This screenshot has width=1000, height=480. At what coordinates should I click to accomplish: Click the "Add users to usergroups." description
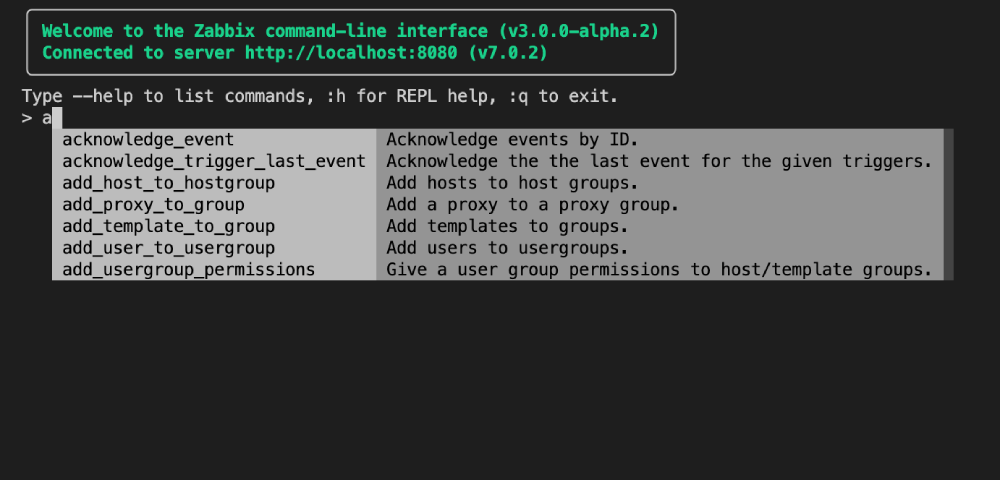tap(507, 248)
